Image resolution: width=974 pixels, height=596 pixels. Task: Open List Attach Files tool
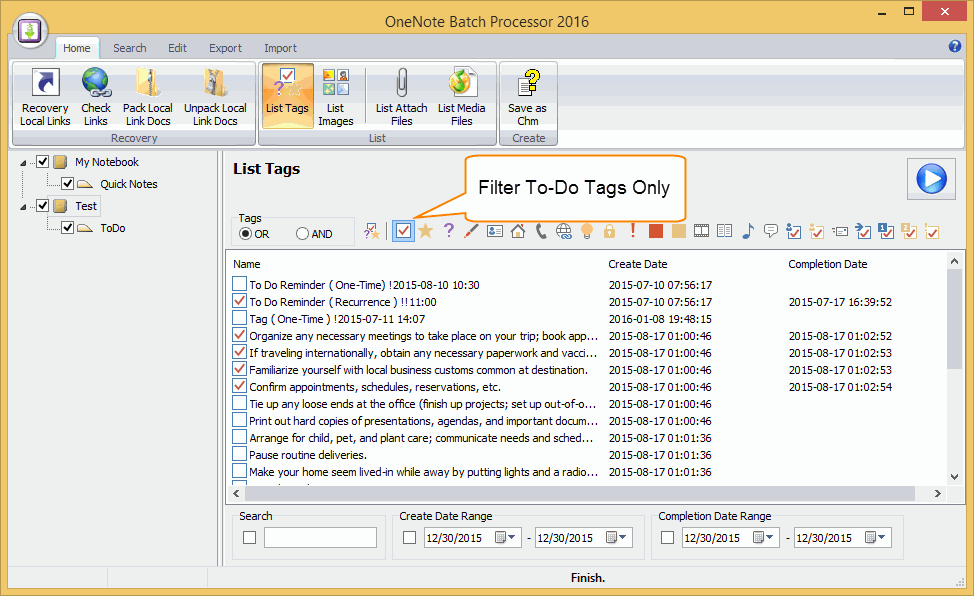pos(401,96)
